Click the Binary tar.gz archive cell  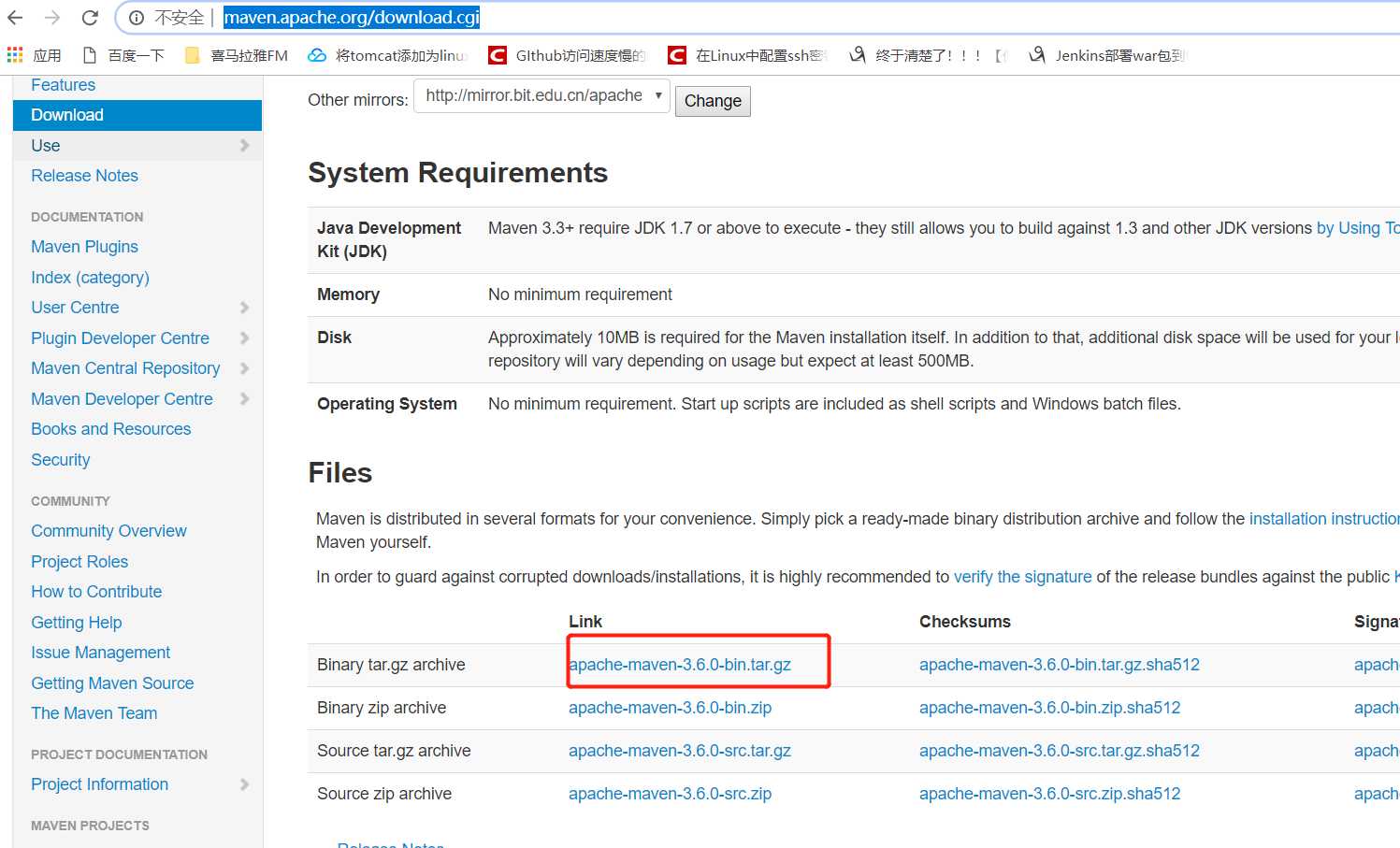[391, 665]
